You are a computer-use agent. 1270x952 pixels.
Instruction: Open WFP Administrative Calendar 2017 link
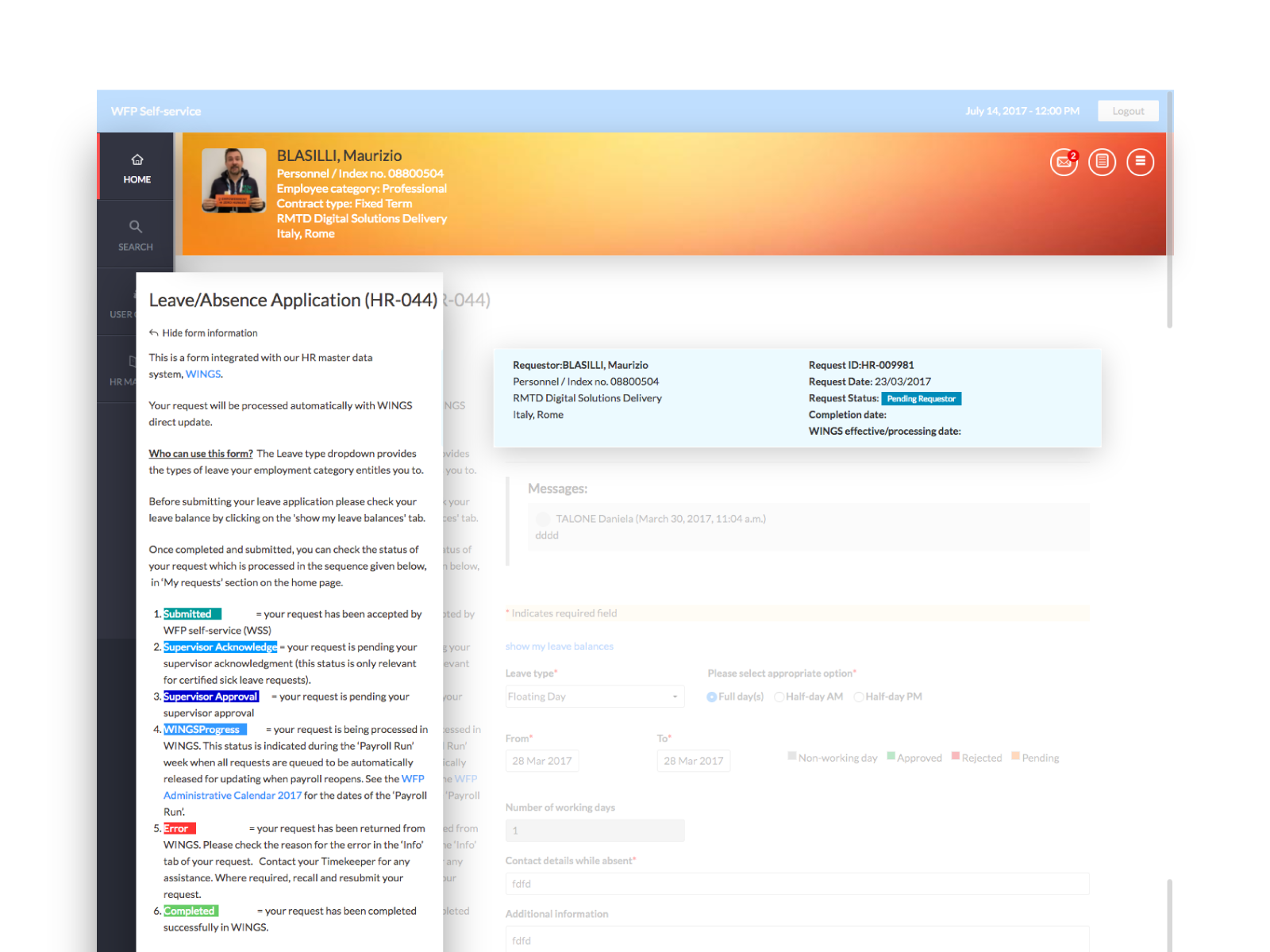pyautogui.click(x=232, y=796)
